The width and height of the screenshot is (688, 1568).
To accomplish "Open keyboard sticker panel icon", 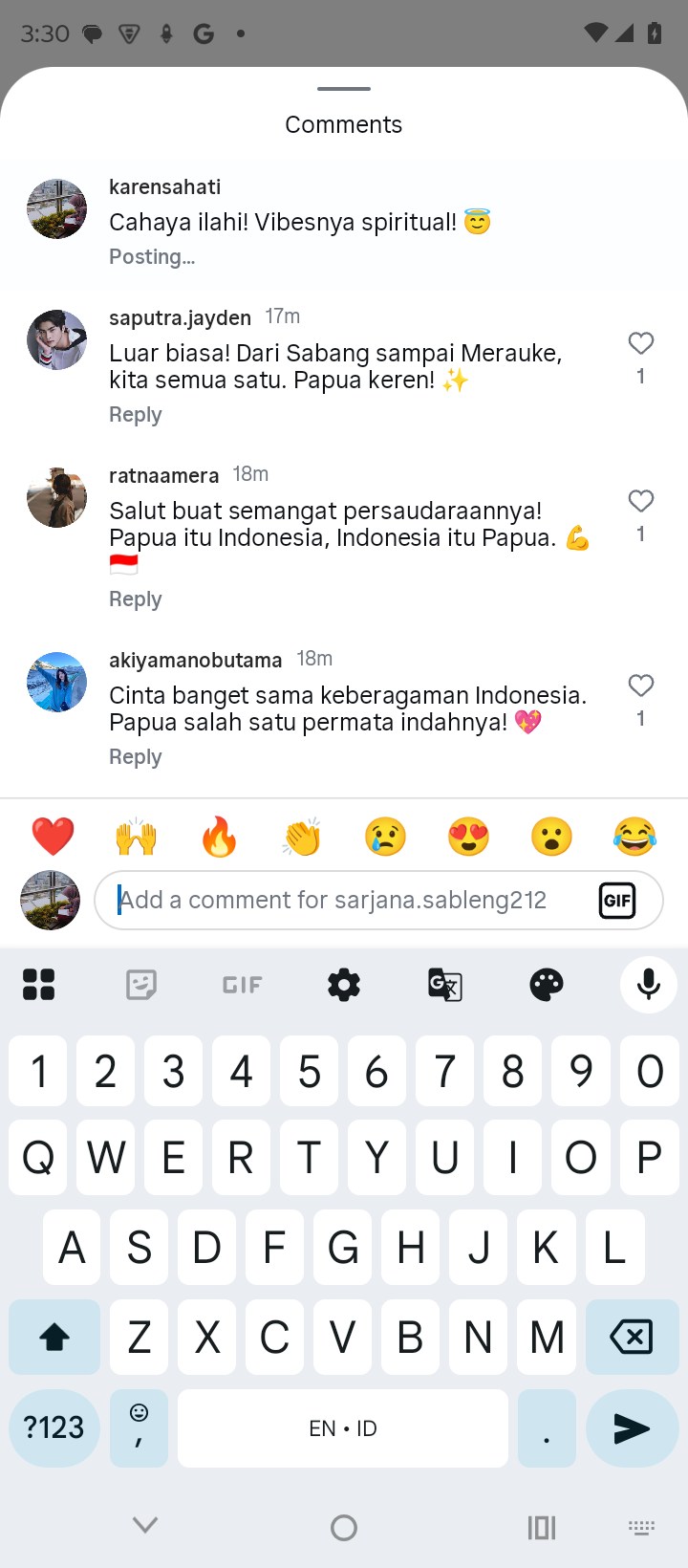I will [x=140, y=984].
